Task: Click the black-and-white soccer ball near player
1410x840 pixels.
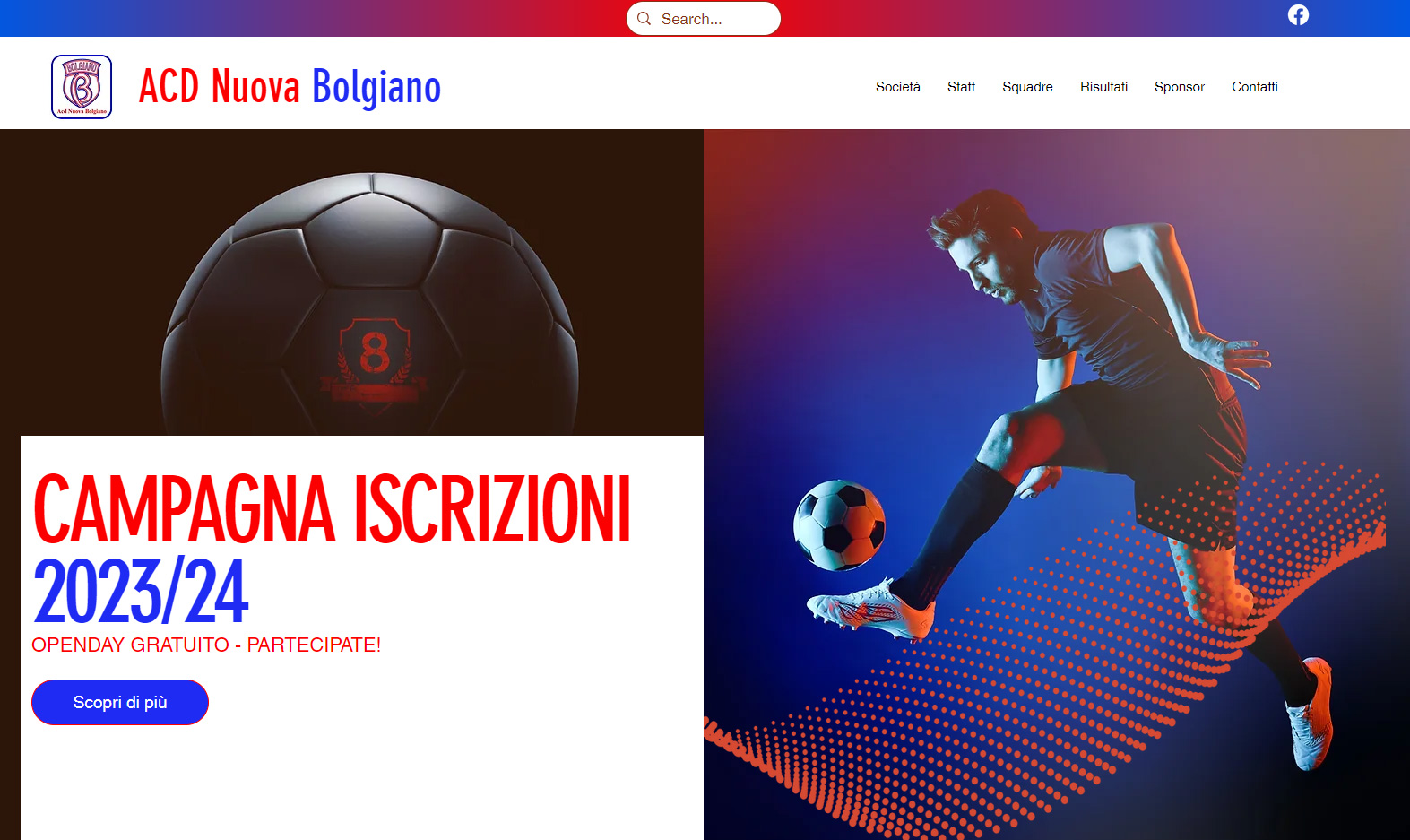Action: pos(840,524)
